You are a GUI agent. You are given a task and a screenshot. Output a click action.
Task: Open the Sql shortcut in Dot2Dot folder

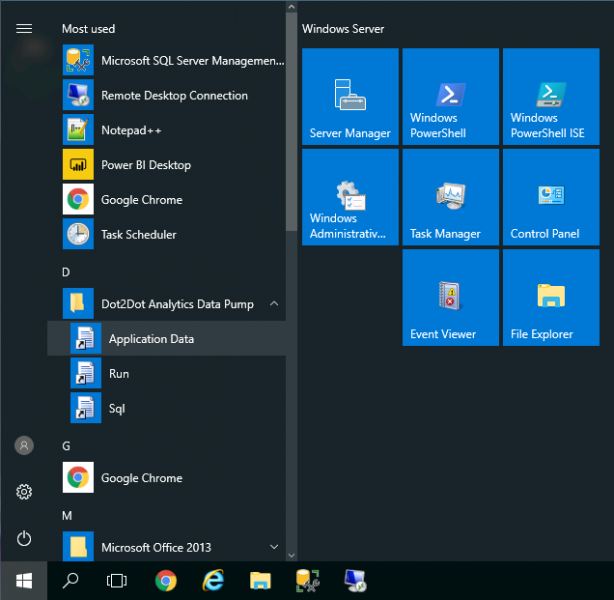tap(117, 408)
